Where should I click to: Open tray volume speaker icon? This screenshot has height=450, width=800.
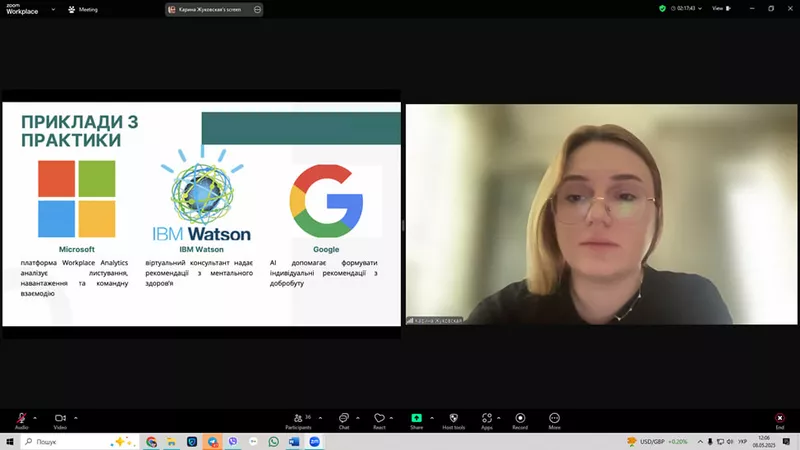pyautogui.click(x=730, y=442)
